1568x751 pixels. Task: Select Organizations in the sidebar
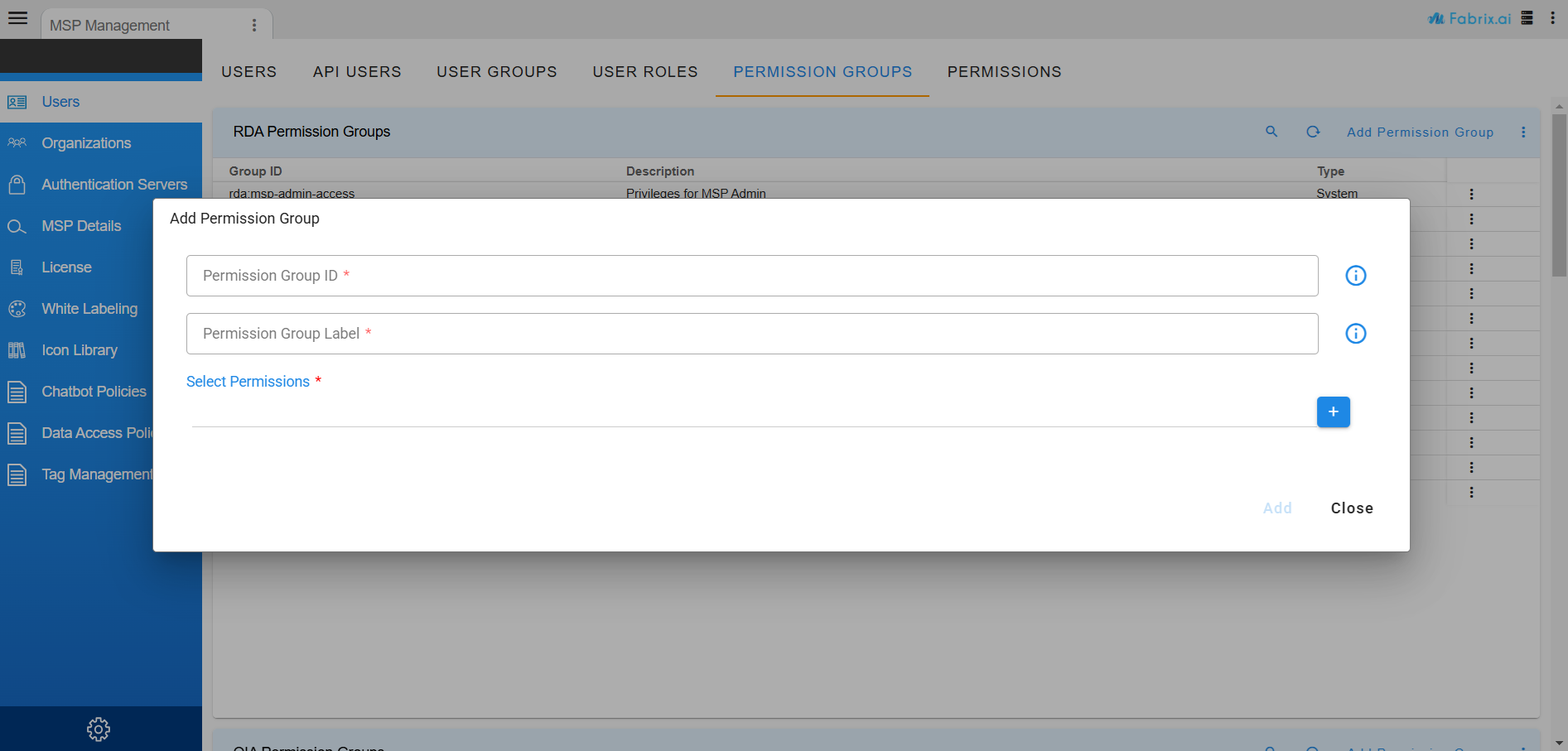(x=86, y=142)
